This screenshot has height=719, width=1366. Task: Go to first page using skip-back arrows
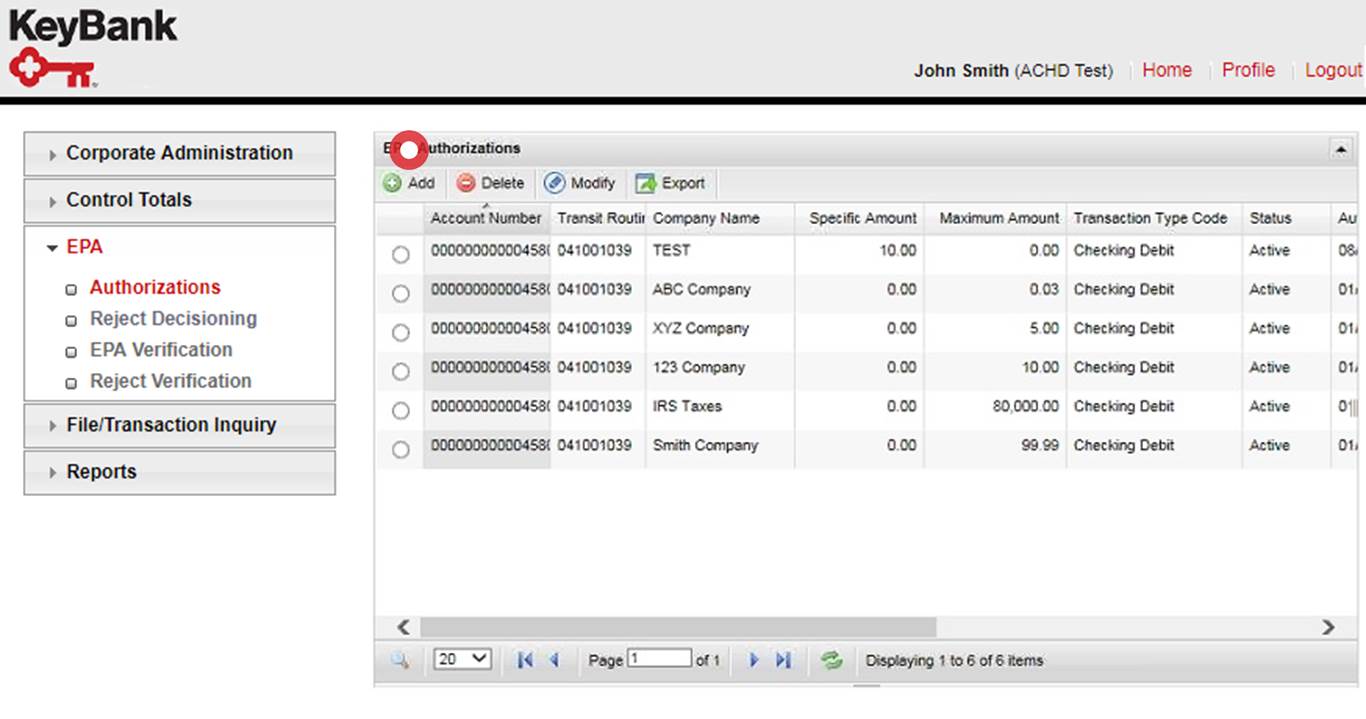click(x=524, y=659)
